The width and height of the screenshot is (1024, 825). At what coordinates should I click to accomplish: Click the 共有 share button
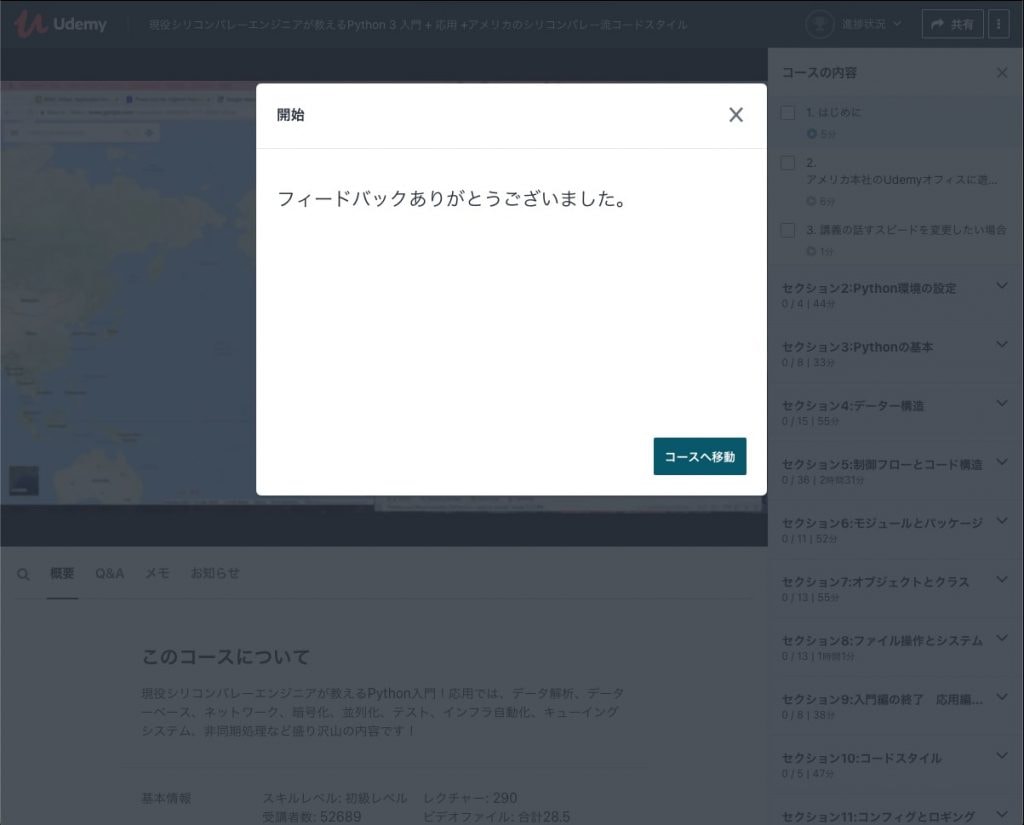tap(951, 24)
